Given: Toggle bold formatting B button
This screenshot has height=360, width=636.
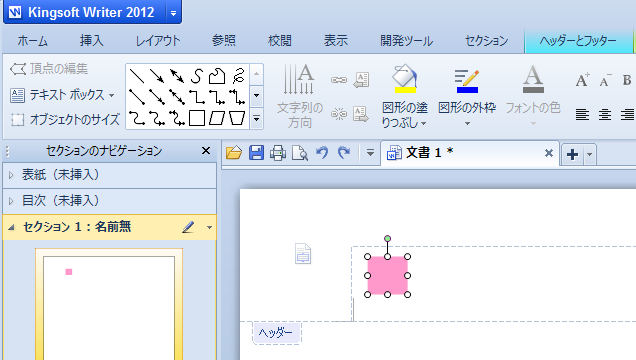Looking at the screenshot, I should click(x=627, y=80).
